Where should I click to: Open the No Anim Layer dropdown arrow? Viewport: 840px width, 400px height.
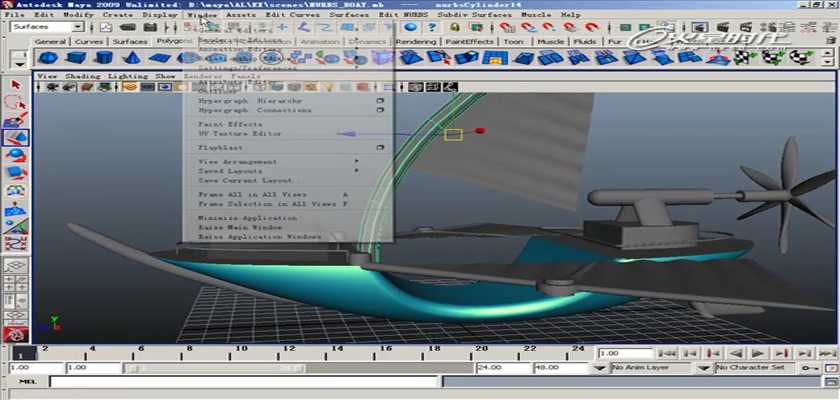tap(602, 368)
